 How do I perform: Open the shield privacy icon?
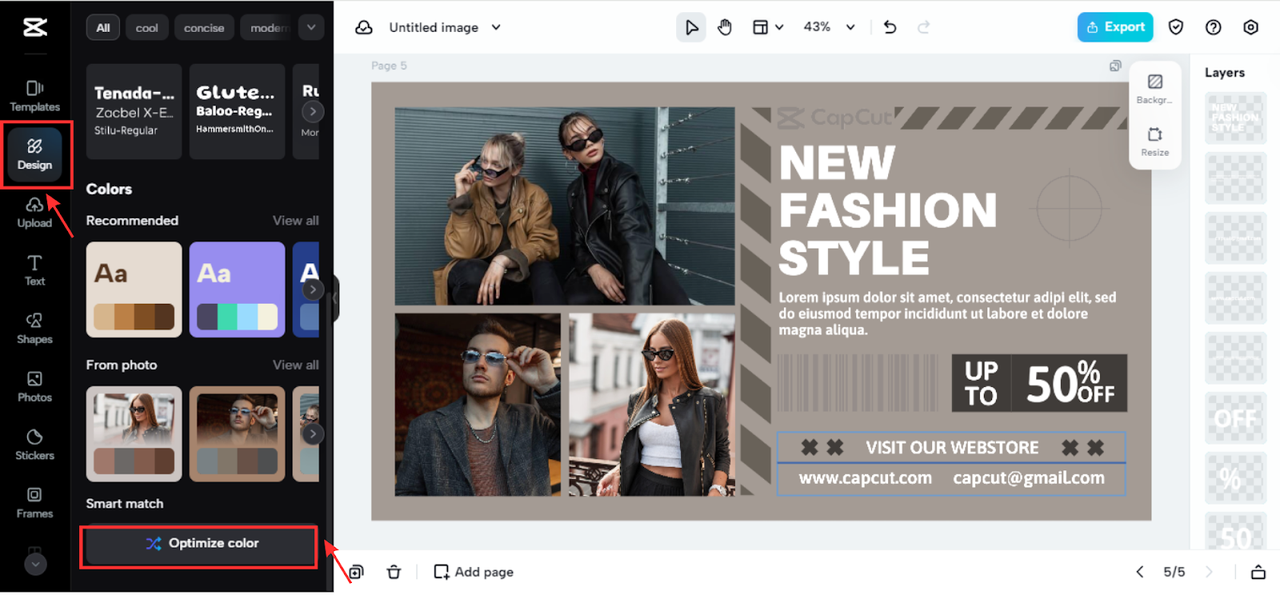click(1177, 27)
